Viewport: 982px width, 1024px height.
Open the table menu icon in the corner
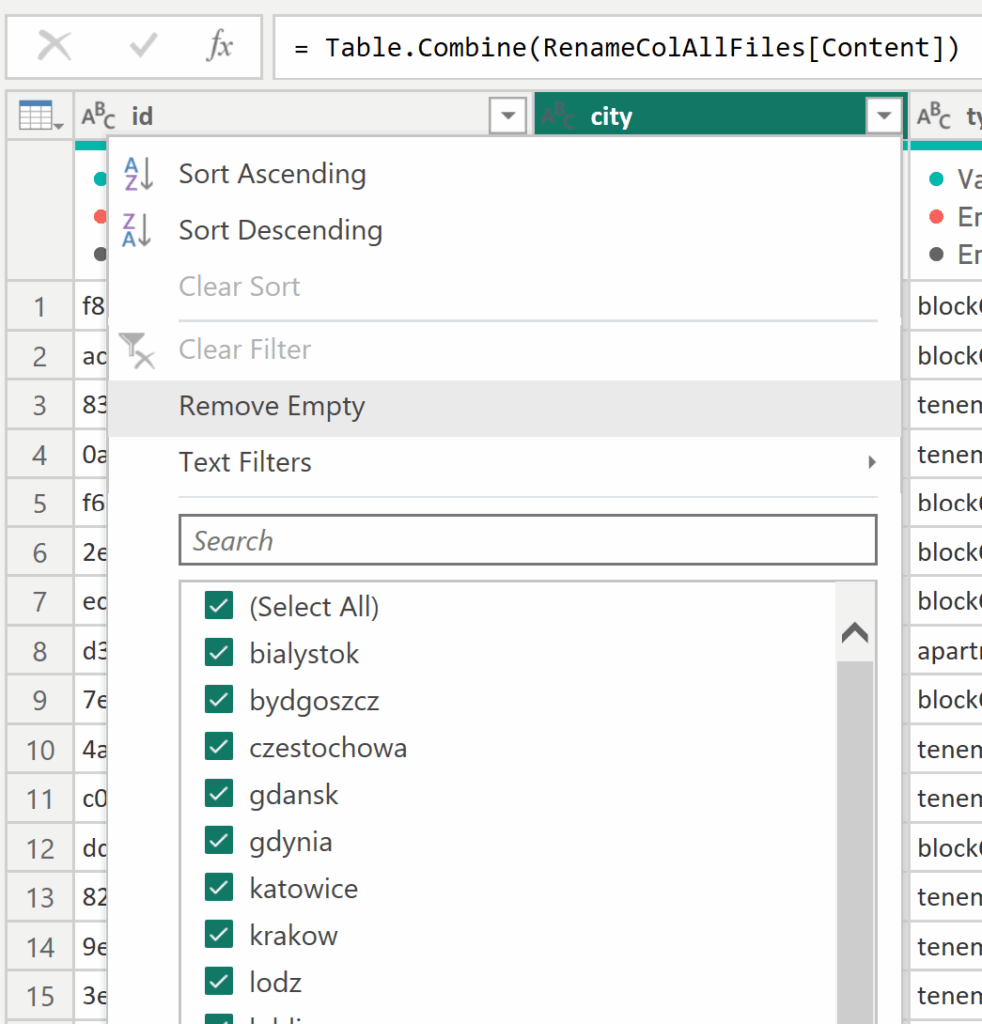[40, 117]
